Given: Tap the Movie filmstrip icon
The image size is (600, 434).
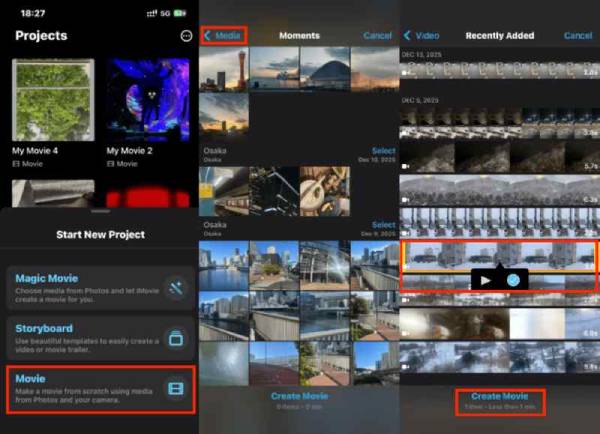Looking at the screenshot, I should pos(176,389).
